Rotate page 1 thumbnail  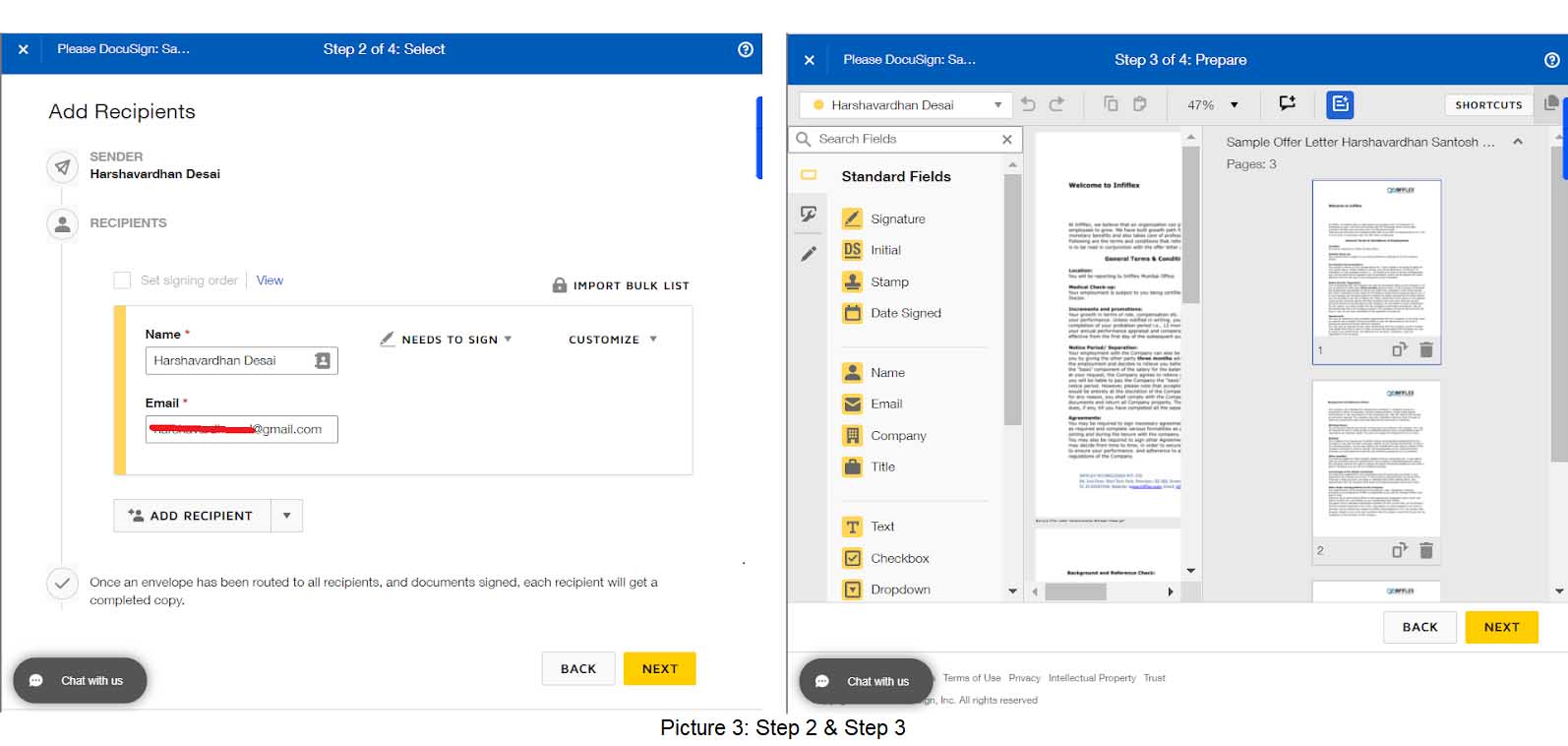pyautogui.click(x=1399, y=349)
